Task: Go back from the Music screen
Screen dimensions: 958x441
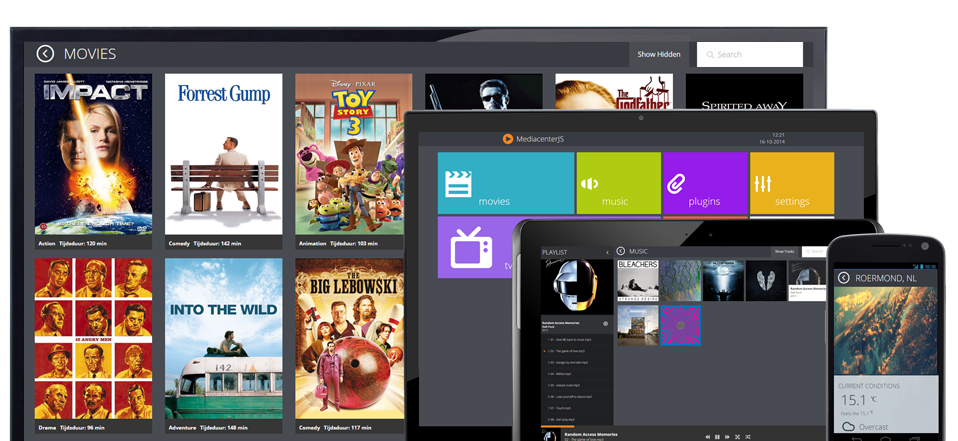Action: 621,251
